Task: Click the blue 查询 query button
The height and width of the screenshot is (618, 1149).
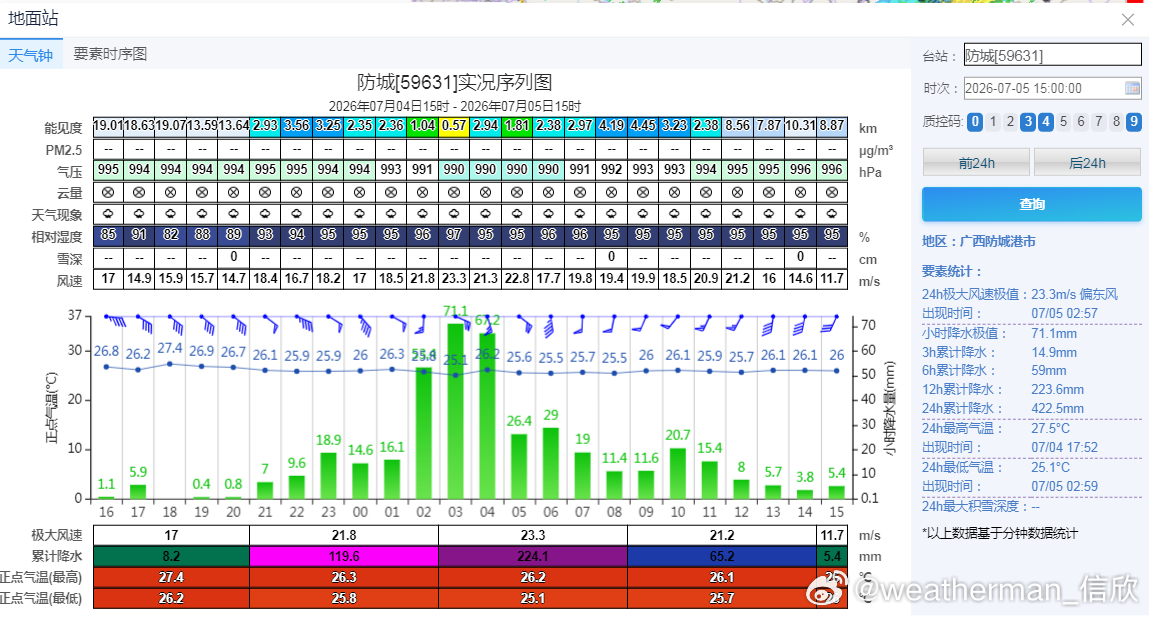Action: pyautogui.click(x=1032, y=204)
